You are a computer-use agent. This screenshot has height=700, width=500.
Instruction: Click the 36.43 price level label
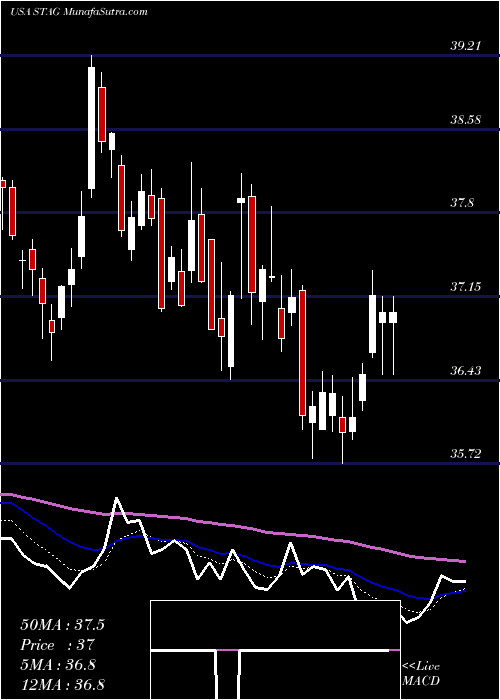(x=466, y=371)
